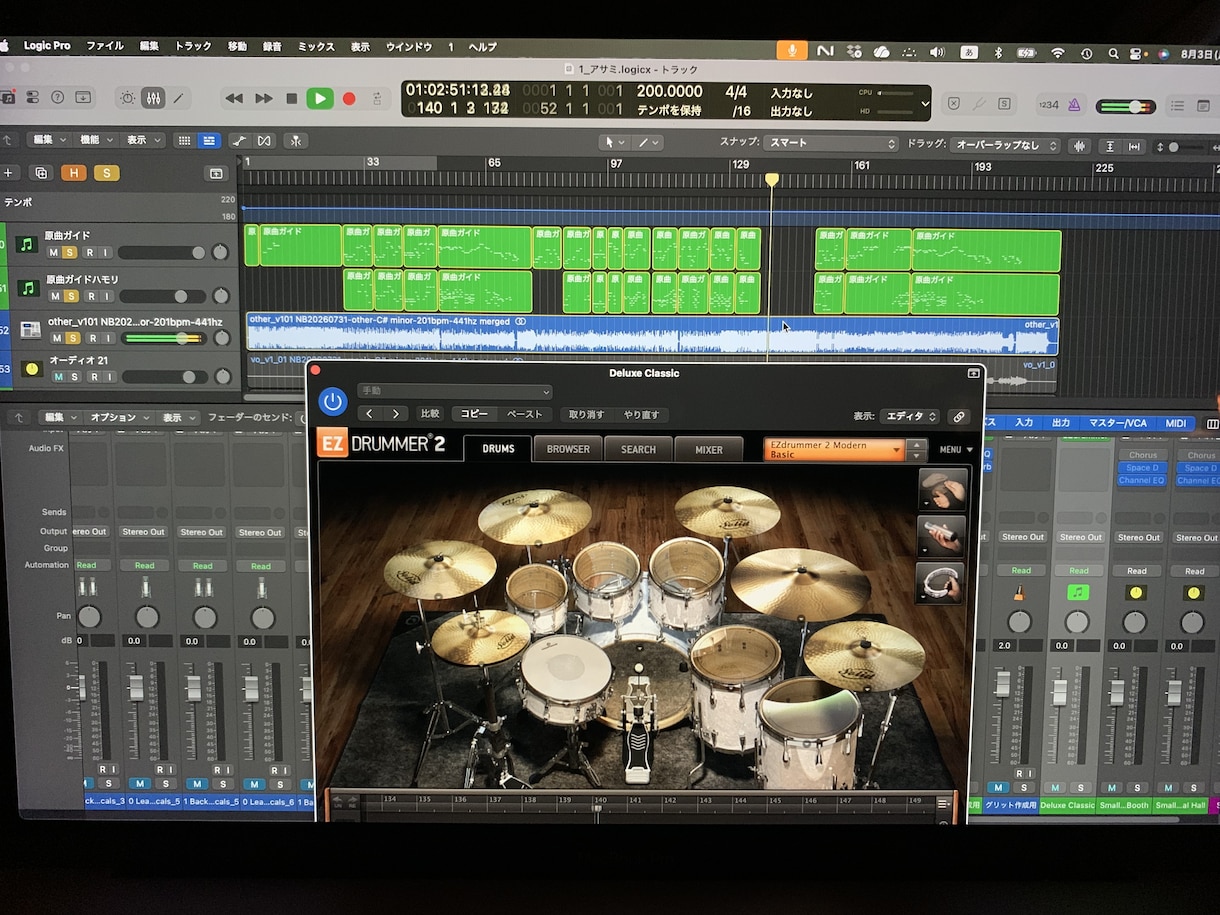This screenshot has width=1220, height=915.
Task: Open Smart Controls dial icon
Action: point(127,98)
